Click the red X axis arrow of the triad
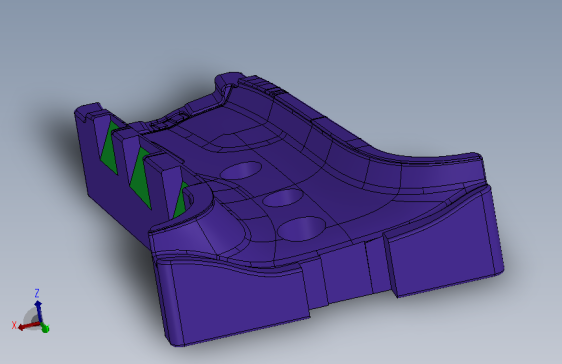Image resolution: width=562 pixels, height=364 pixels. 29,326
